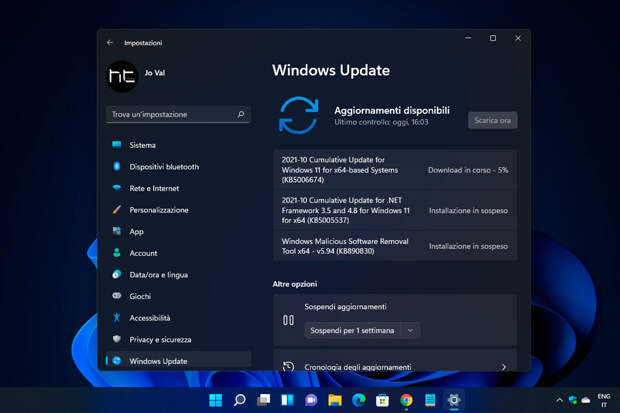Select the shield Privacy e sicurezza icon
The image size is (620, 413).
click(117, 339)
